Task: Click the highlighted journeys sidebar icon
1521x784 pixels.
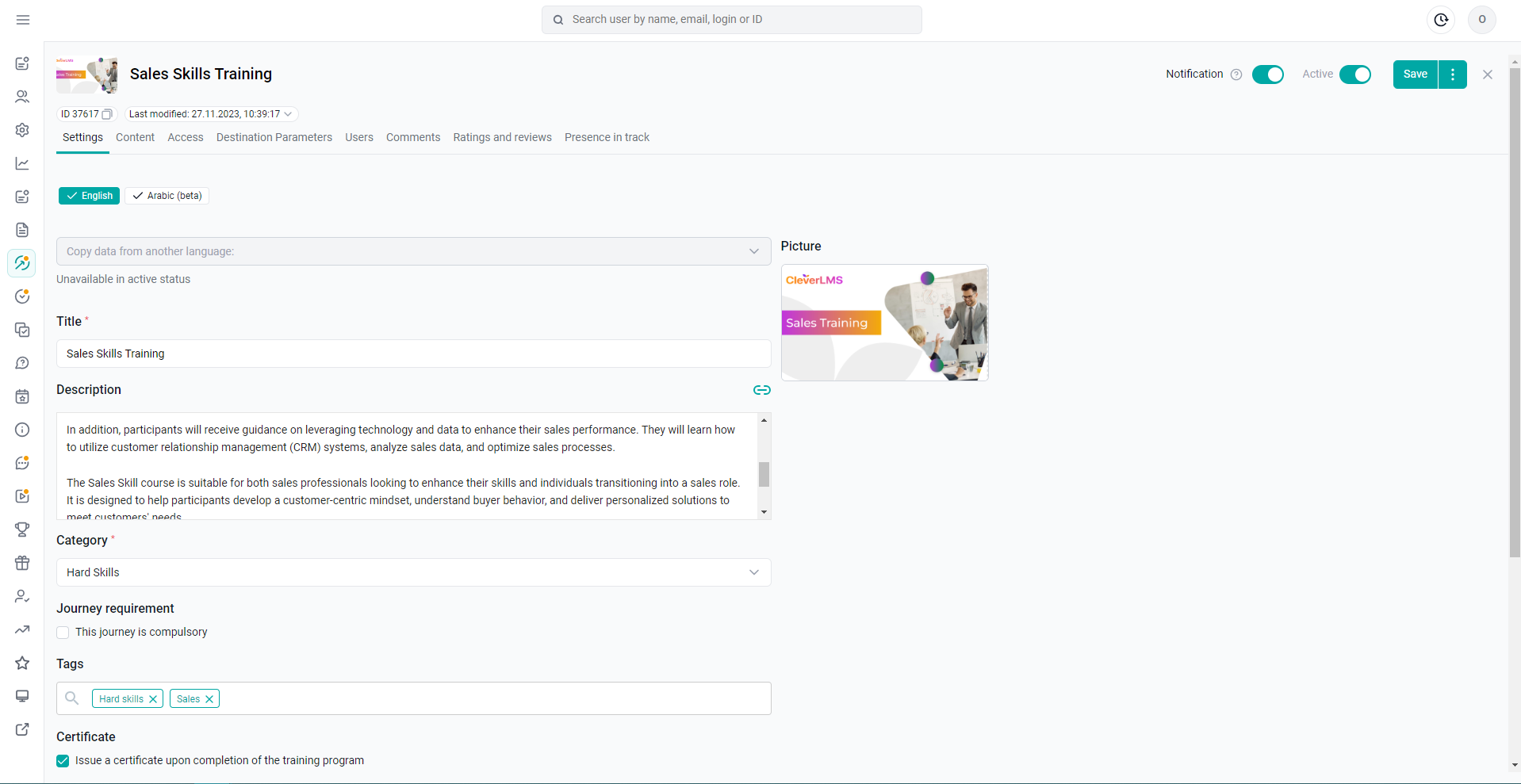Action: 22,263
